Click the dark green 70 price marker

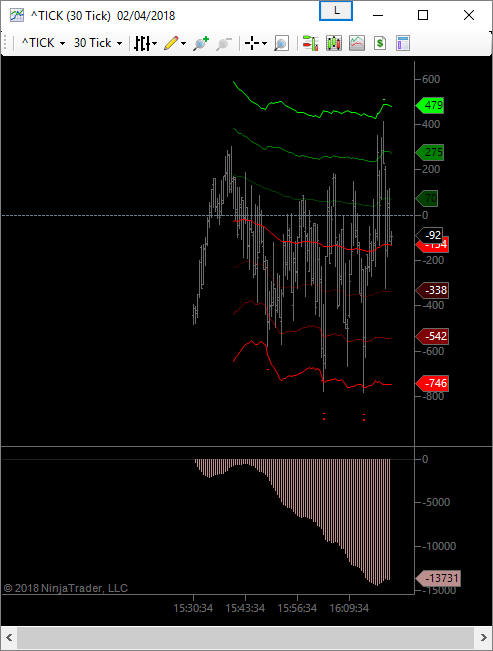427,198
